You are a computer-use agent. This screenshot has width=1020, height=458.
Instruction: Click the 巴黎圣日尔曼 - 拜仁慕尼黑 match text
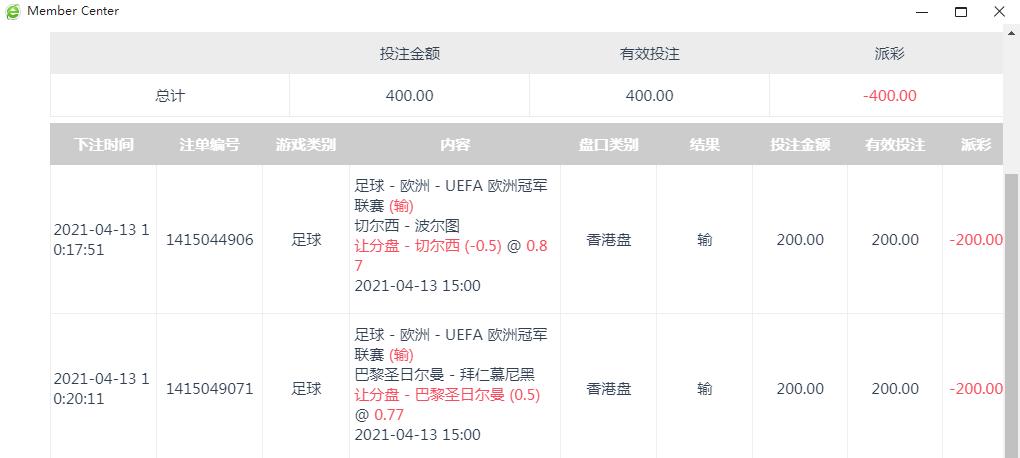click(x=445, y=375)
